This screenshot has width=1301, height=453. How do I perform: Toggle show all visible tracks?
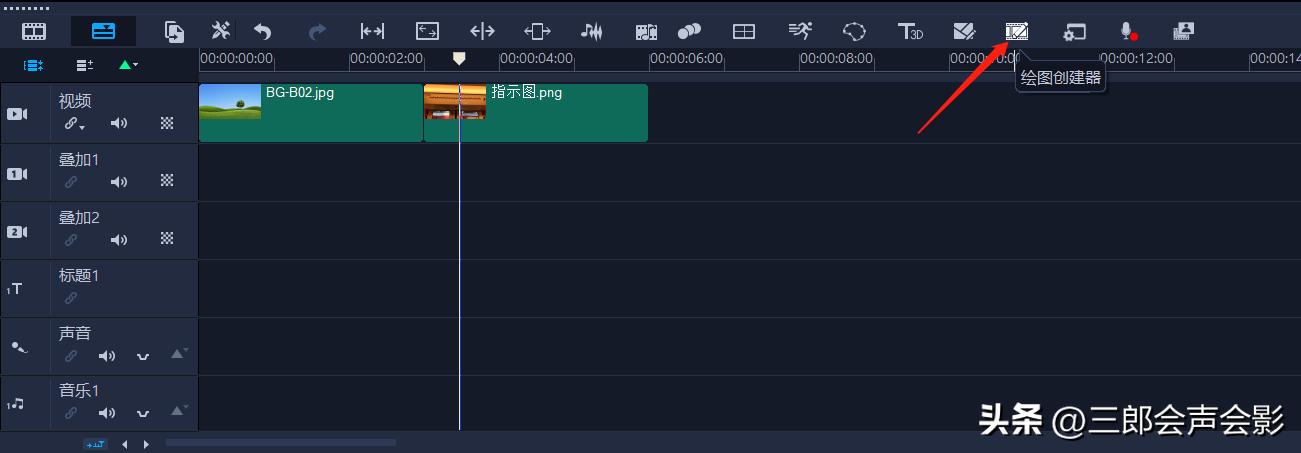click(x=34, y=65)
